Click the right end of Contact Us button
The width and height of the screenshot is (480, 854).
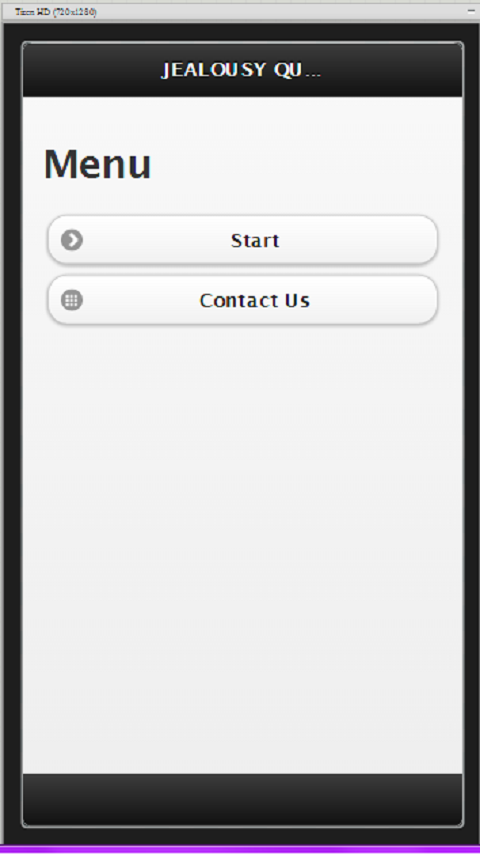(420, 300)
